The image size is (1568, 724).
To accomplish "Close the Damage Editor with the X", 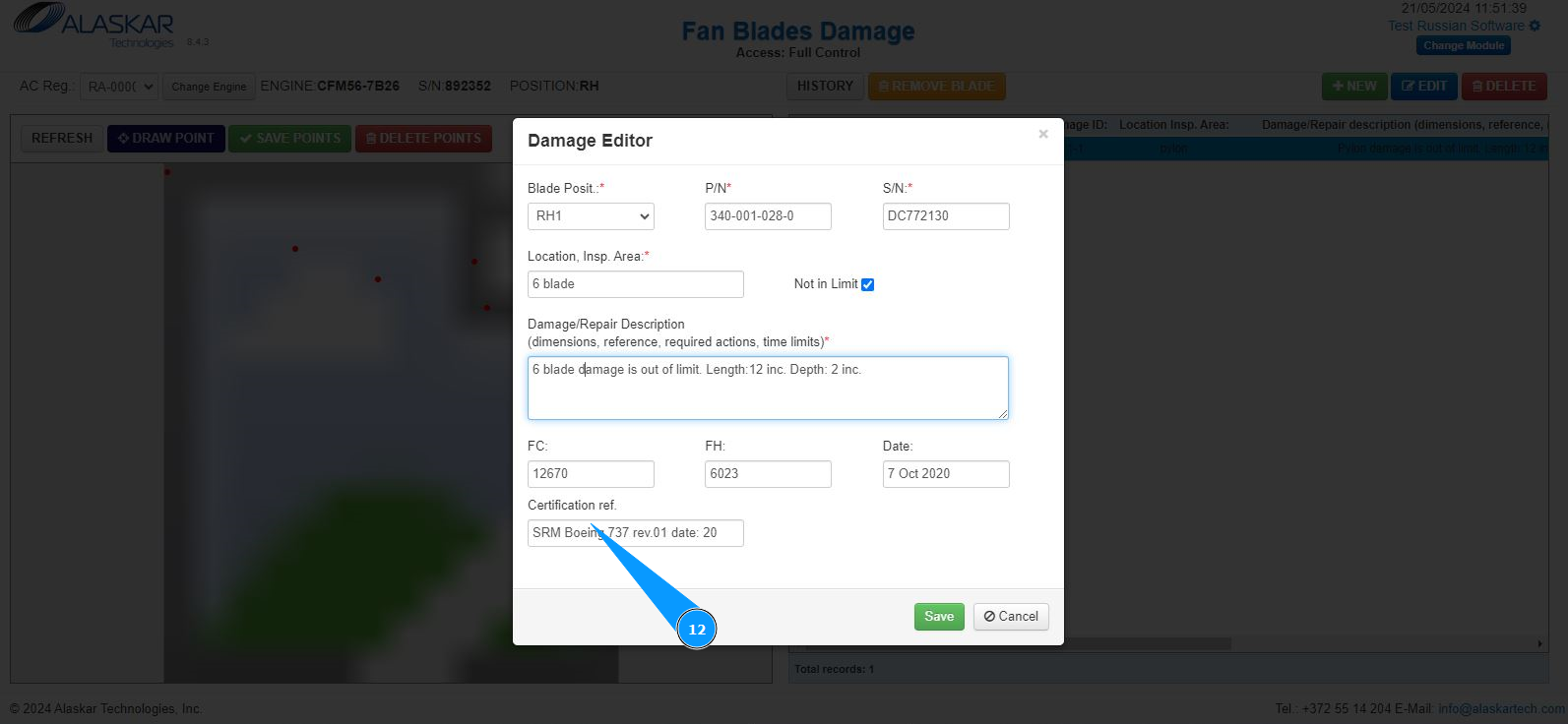I will [x=1043, y=134].
